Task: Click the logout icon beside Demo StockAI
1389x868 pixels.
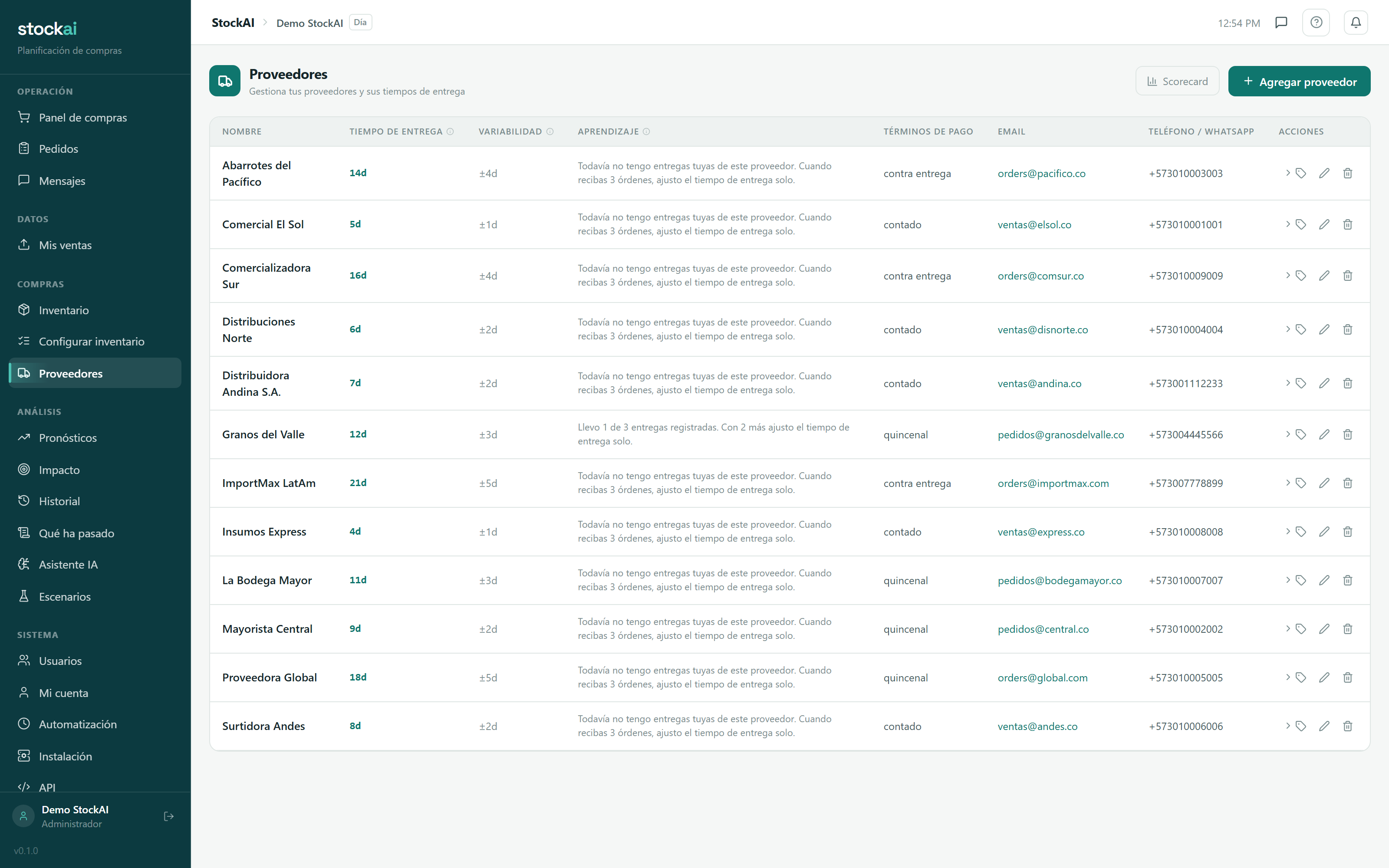Action: coord(169,816)
